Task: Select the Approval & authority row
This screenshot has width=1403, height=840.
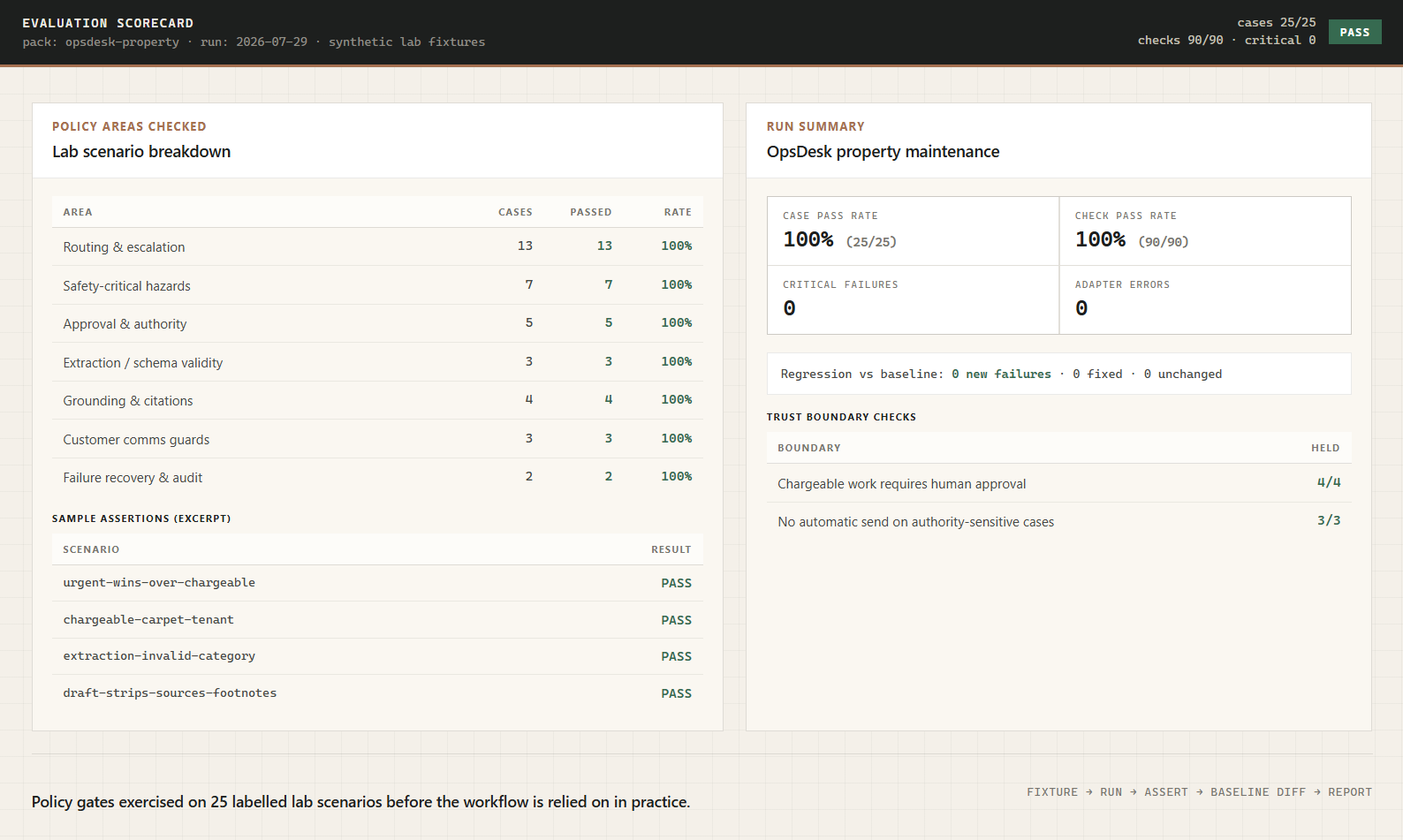Action: [x=377, y=323]
